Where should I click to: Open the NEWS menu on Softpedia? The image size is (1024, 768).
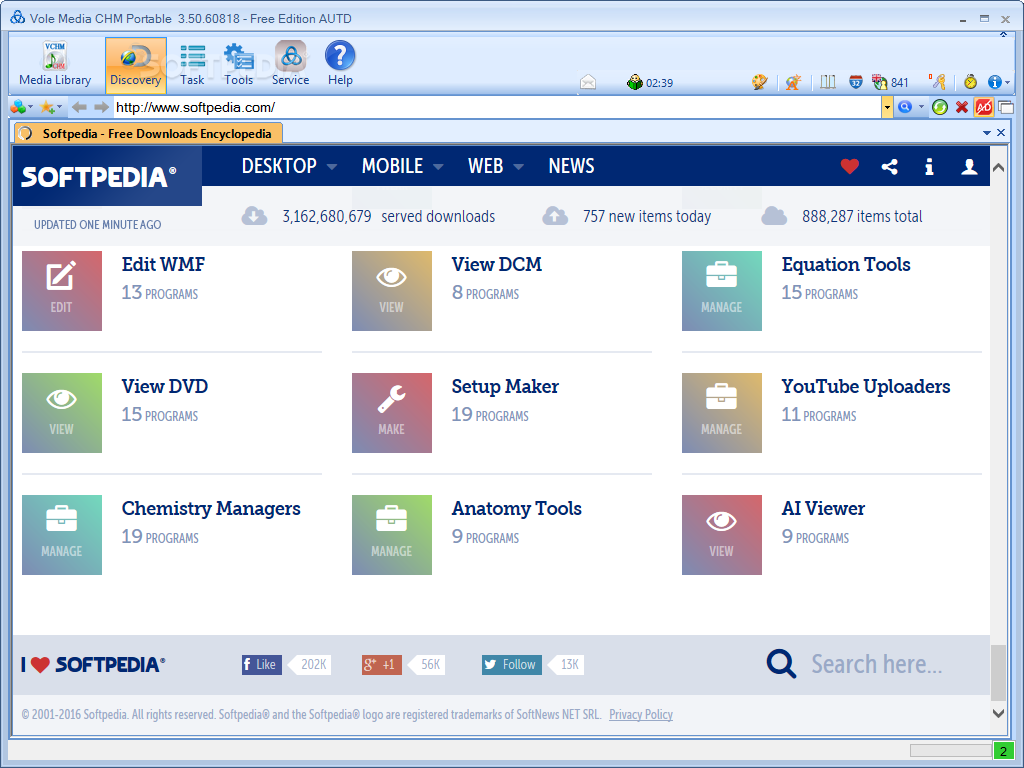(x=571, y=166)
